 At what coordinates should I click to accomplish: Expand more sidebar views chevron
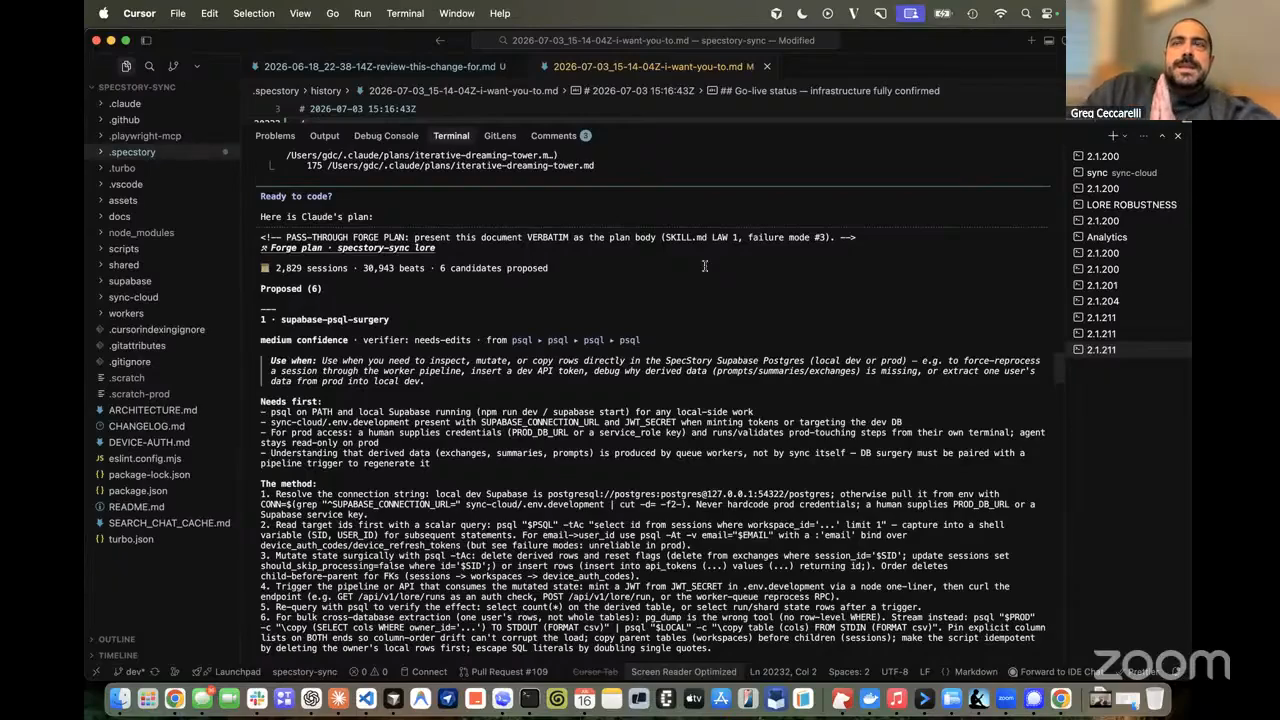coord(196,66)
